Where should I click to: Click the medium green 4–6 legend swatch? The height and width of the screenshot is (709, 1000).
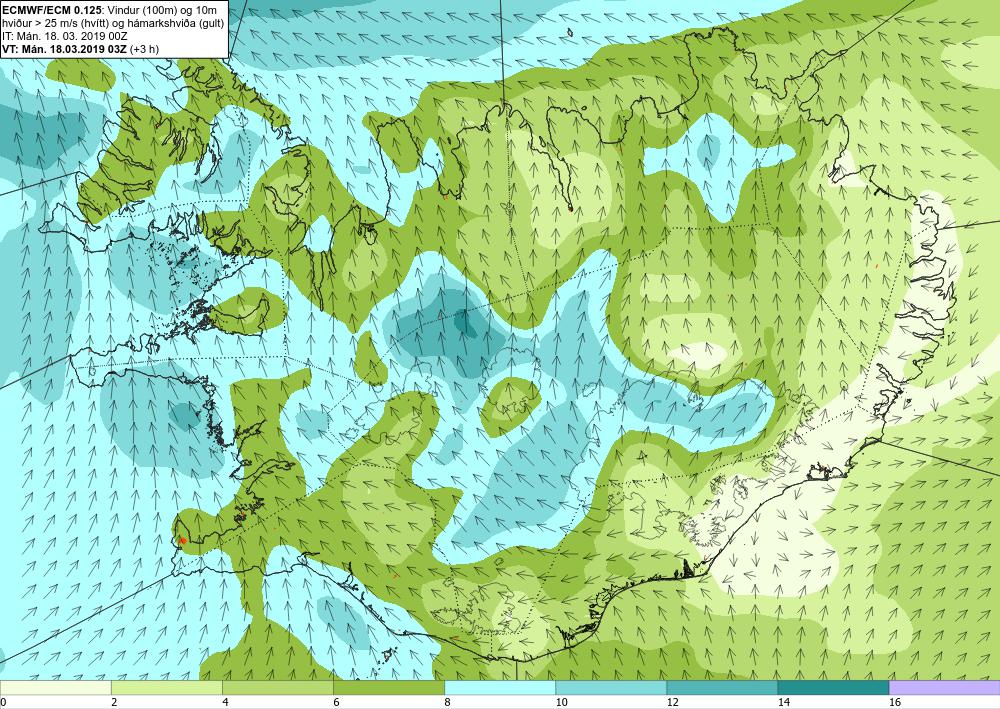pos(277,688)
